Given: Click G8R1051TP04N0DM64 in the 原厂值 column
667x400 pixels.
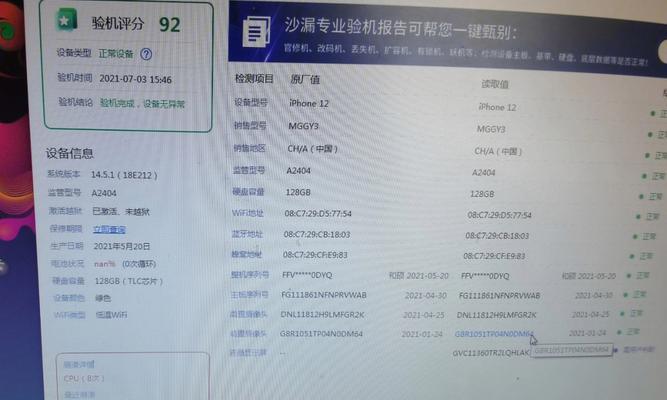Looking at the screenshot, I should click(321, 334).
